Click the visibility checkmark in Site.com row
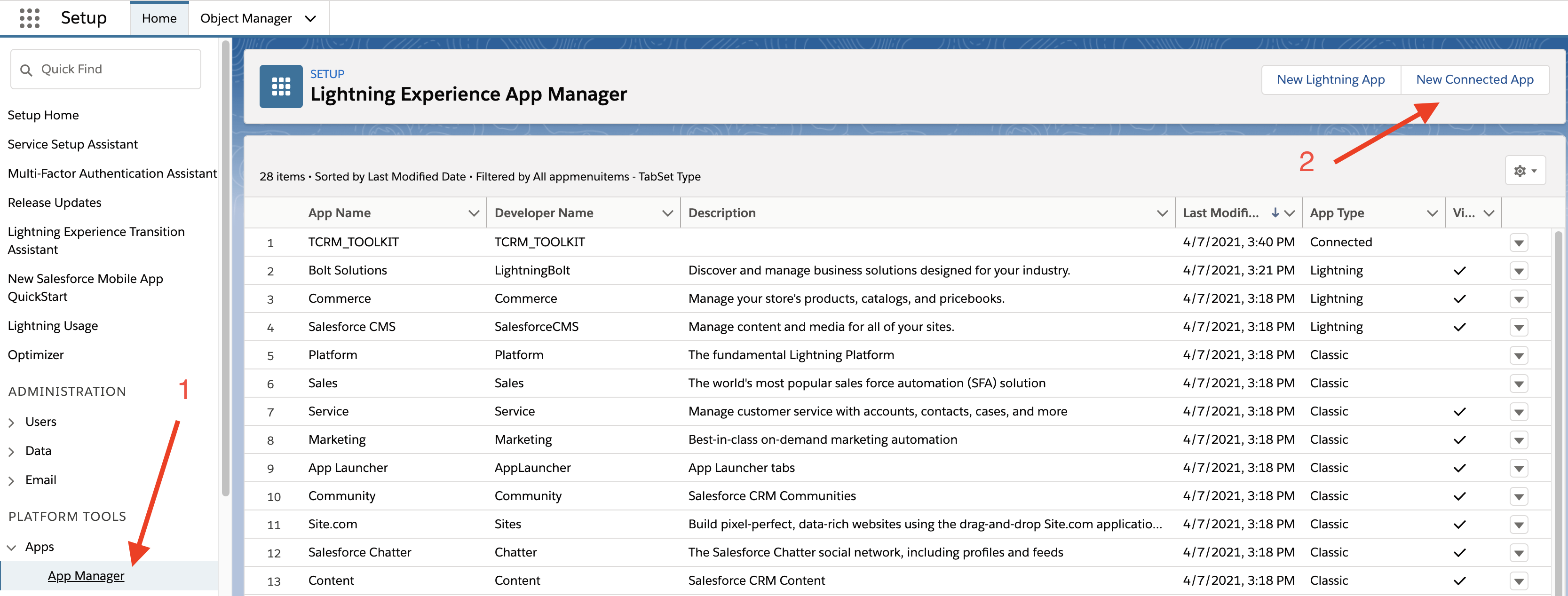The width and height of the screenshot is (1568, 596). (1459, 524)
